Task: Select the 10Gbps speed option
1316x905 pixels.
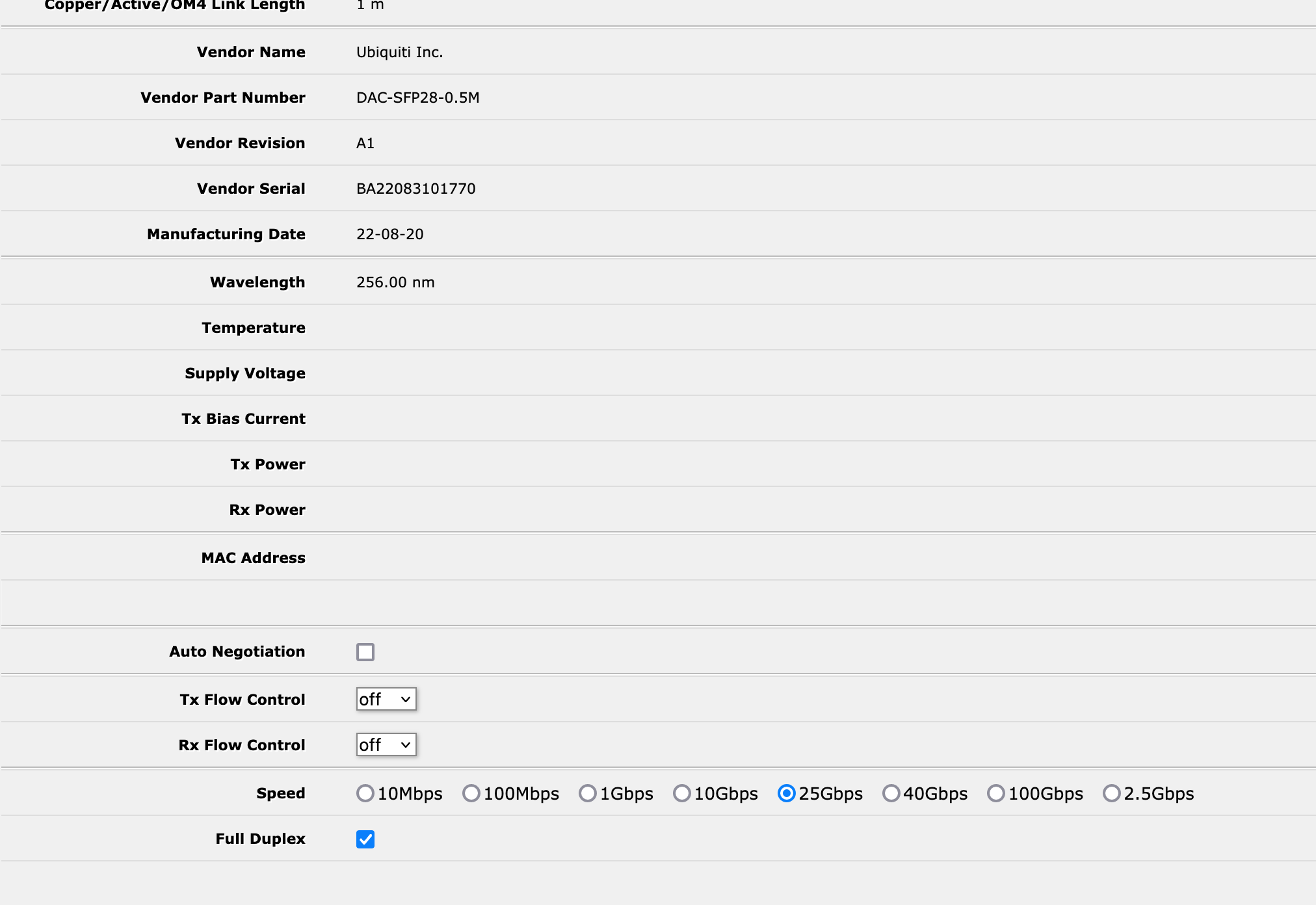Action: click(682, 793)
